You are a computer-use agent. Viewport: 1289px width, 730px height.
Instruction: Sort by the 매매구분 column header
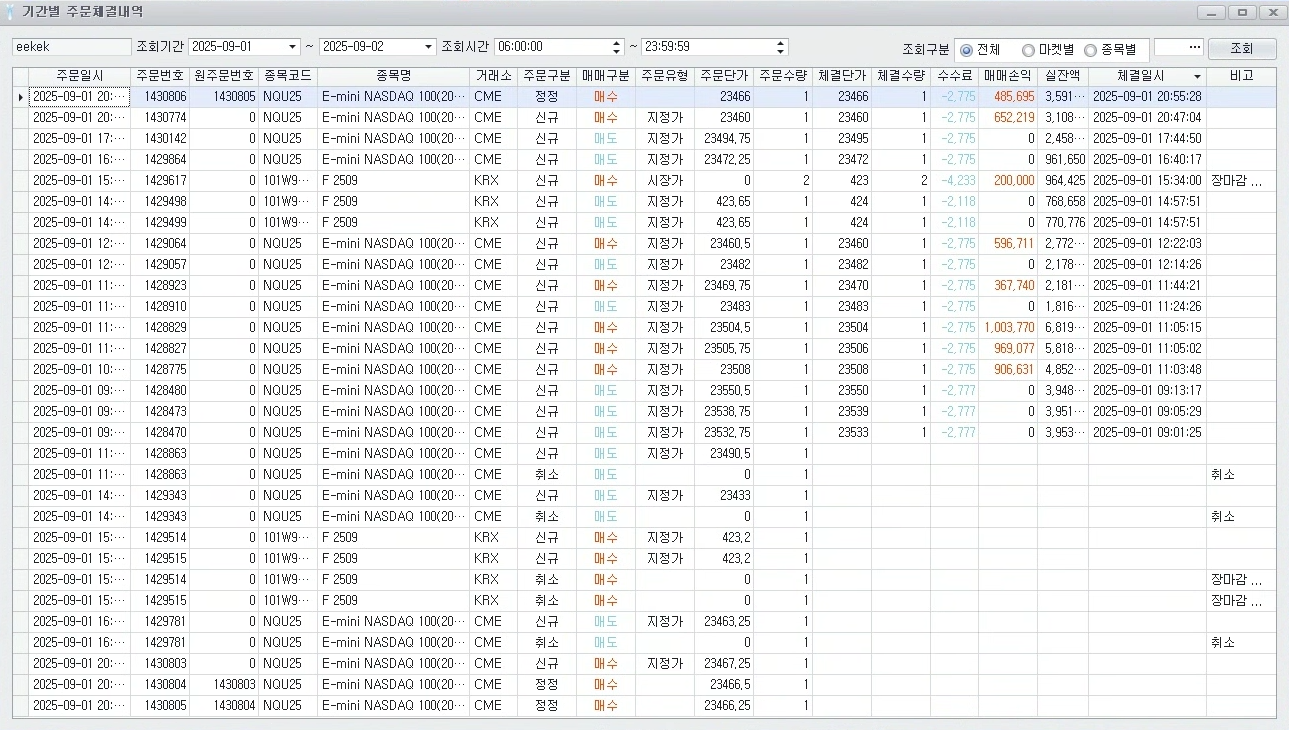tap(606, 76)
